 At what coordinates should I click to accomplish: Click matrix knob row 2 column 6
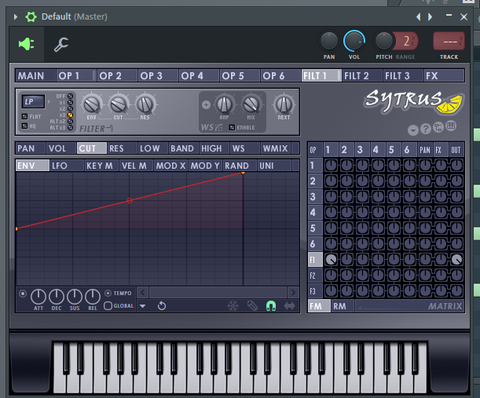coord(409,181)
